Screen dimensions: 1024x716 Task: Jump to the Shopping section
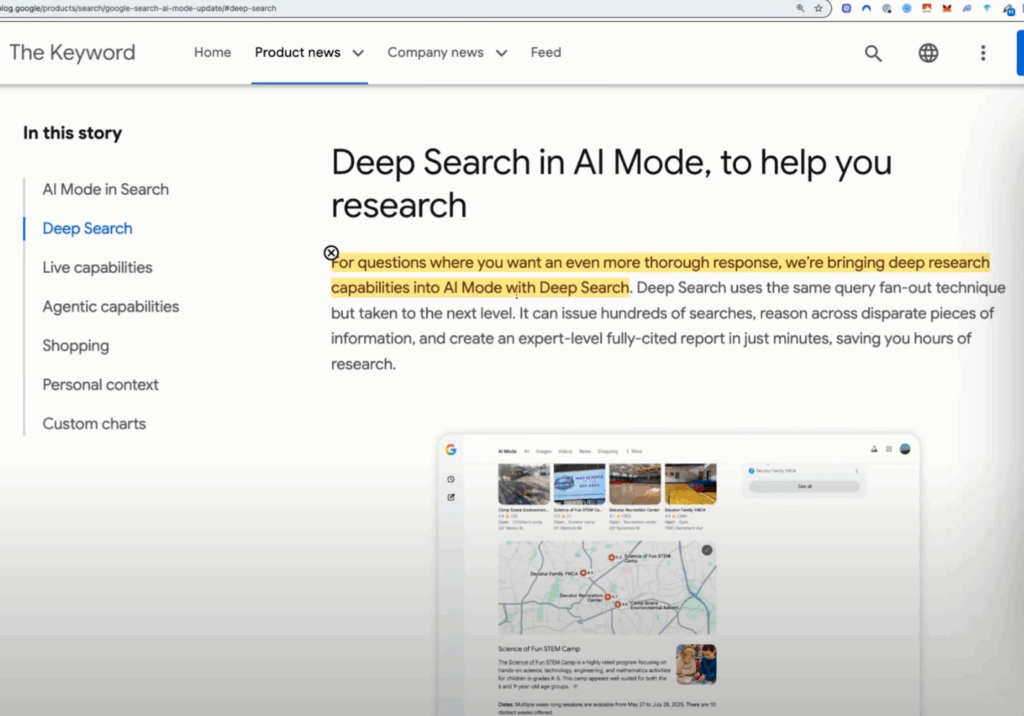[x=76, y=346]
